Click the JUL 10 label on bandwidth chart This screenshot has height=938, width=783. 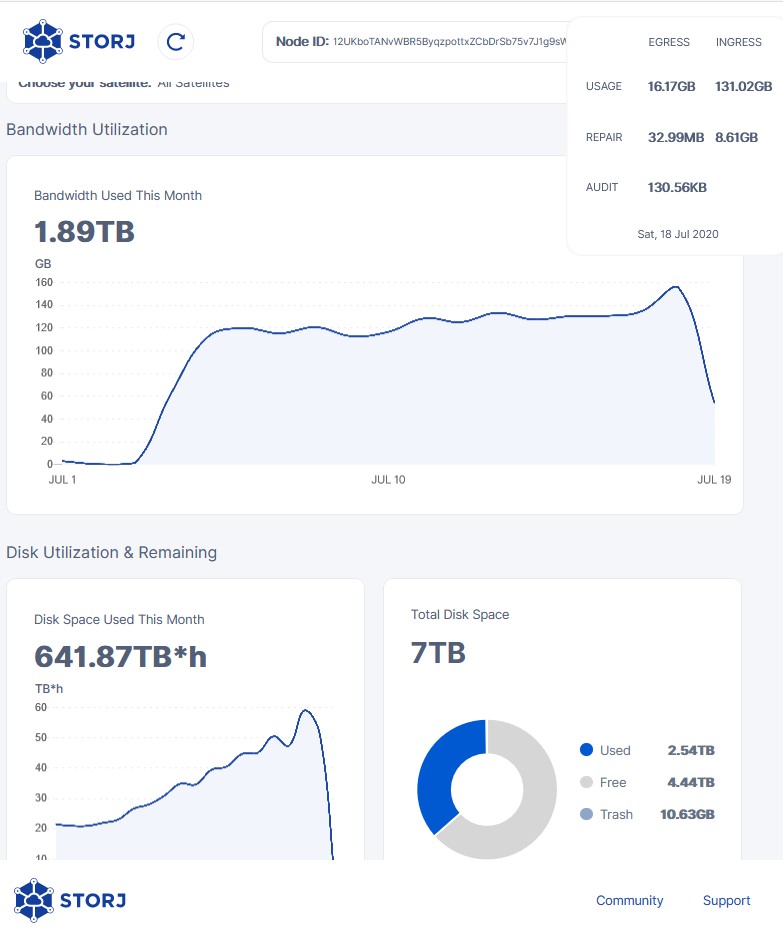pyautogui.click(x=388, y=480)
